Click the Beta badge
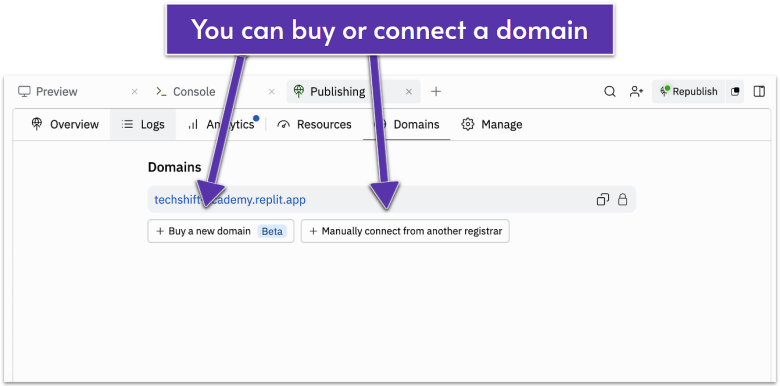This screenshot has height=386, width=780. point(272,231)
